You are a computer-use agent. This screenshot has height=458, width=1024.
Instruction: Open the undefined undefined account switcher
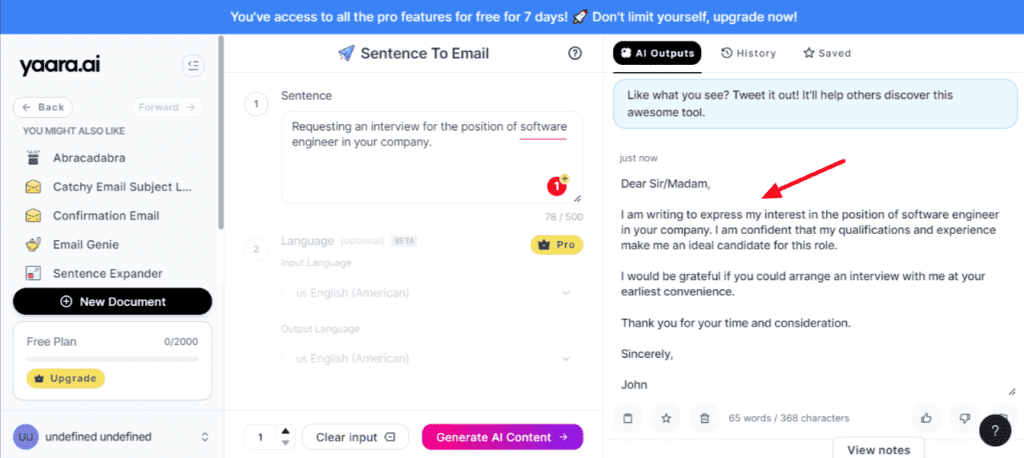pos(112,436)
